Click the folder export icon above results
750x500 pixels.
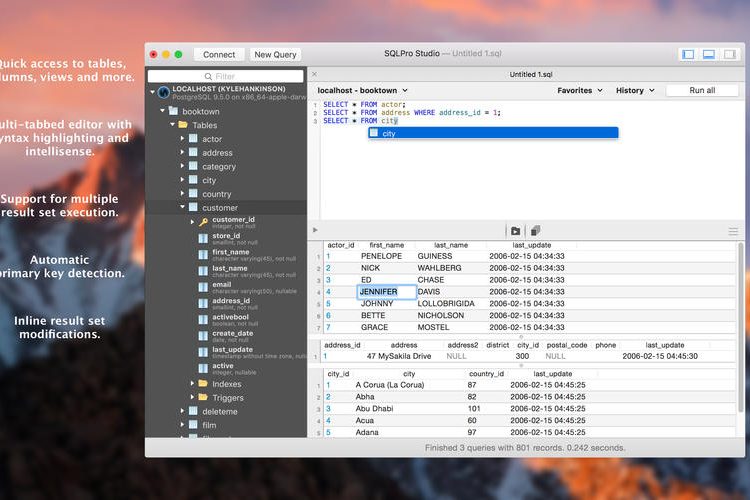pos(516,231)
